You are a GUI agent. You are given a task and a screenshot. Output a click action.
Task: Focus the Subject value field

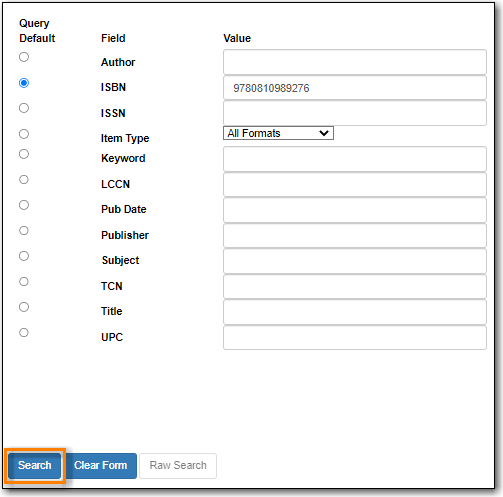click(355, 261)
